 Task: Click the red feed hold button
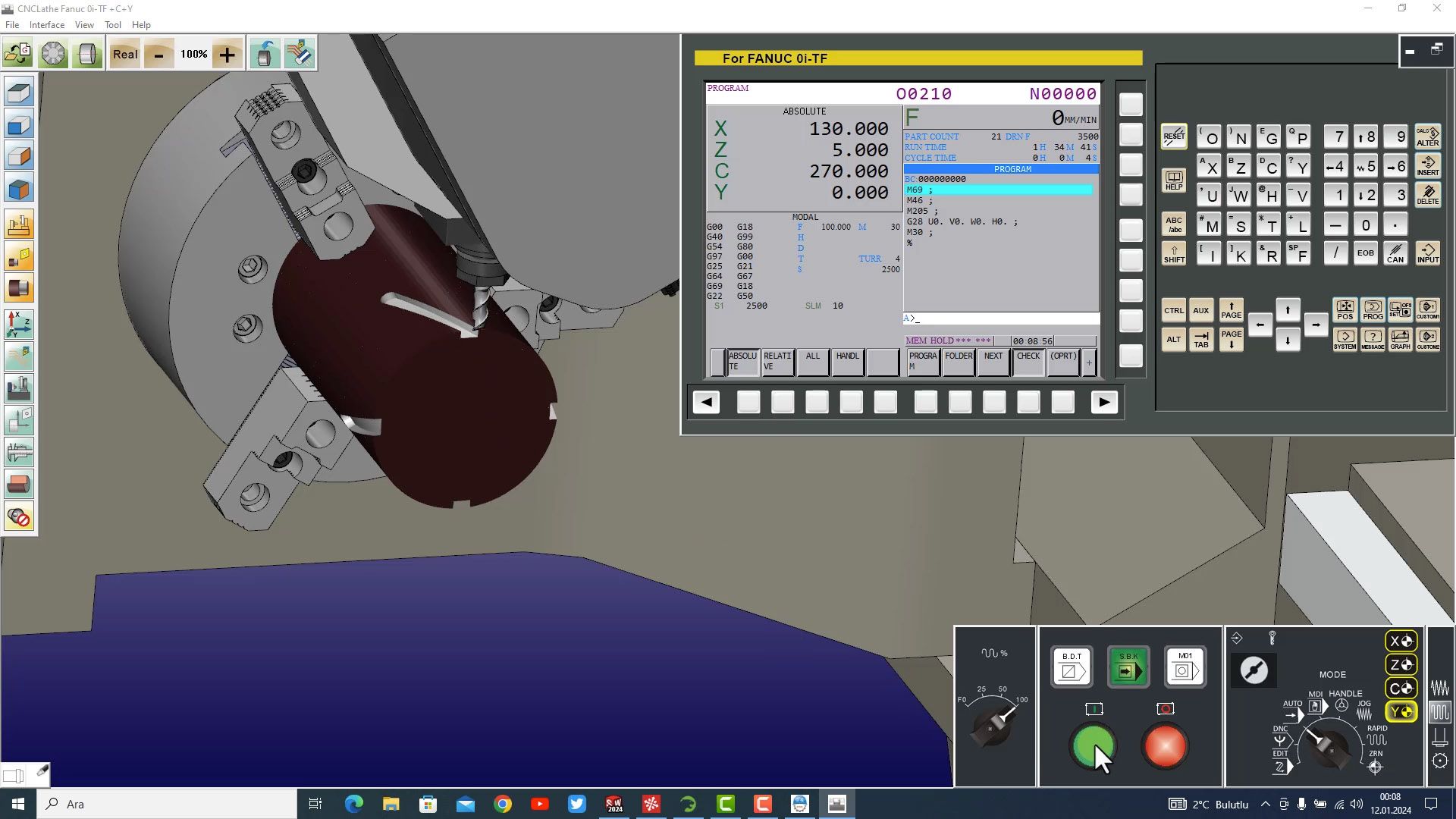[x=1165, y=746]
